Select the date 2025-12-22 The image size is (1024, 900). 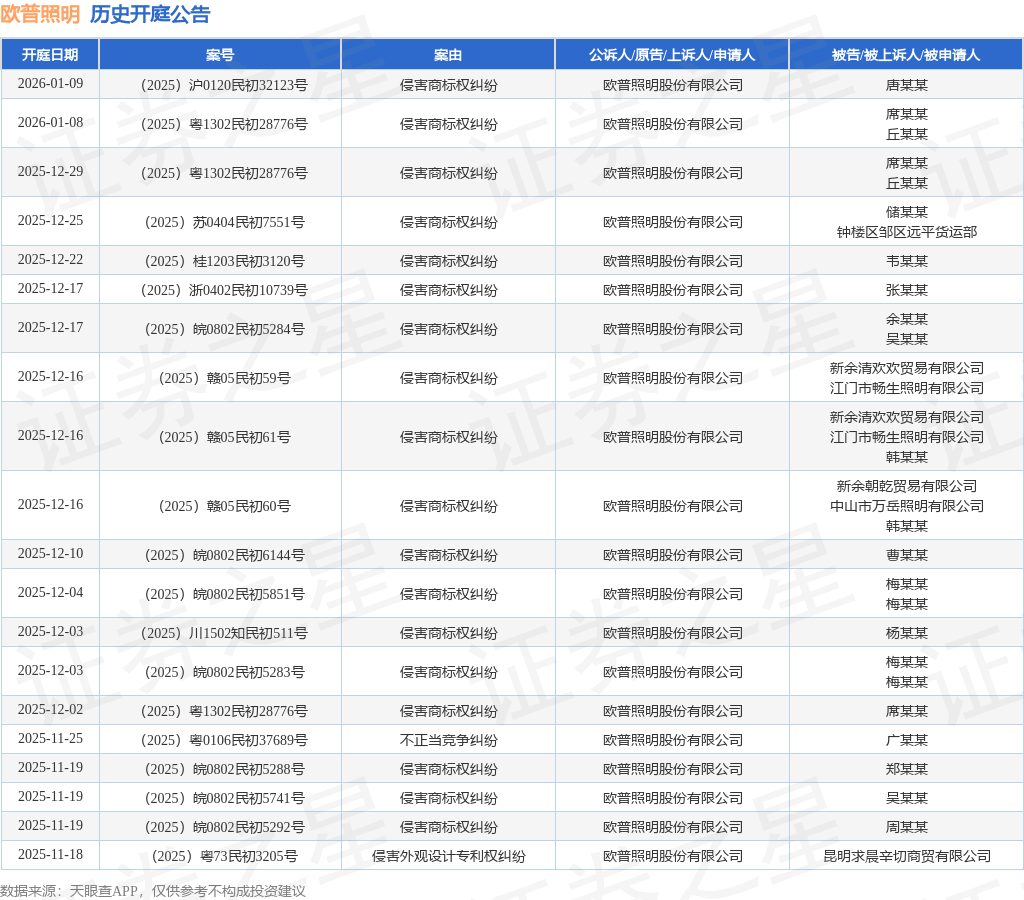50,259
